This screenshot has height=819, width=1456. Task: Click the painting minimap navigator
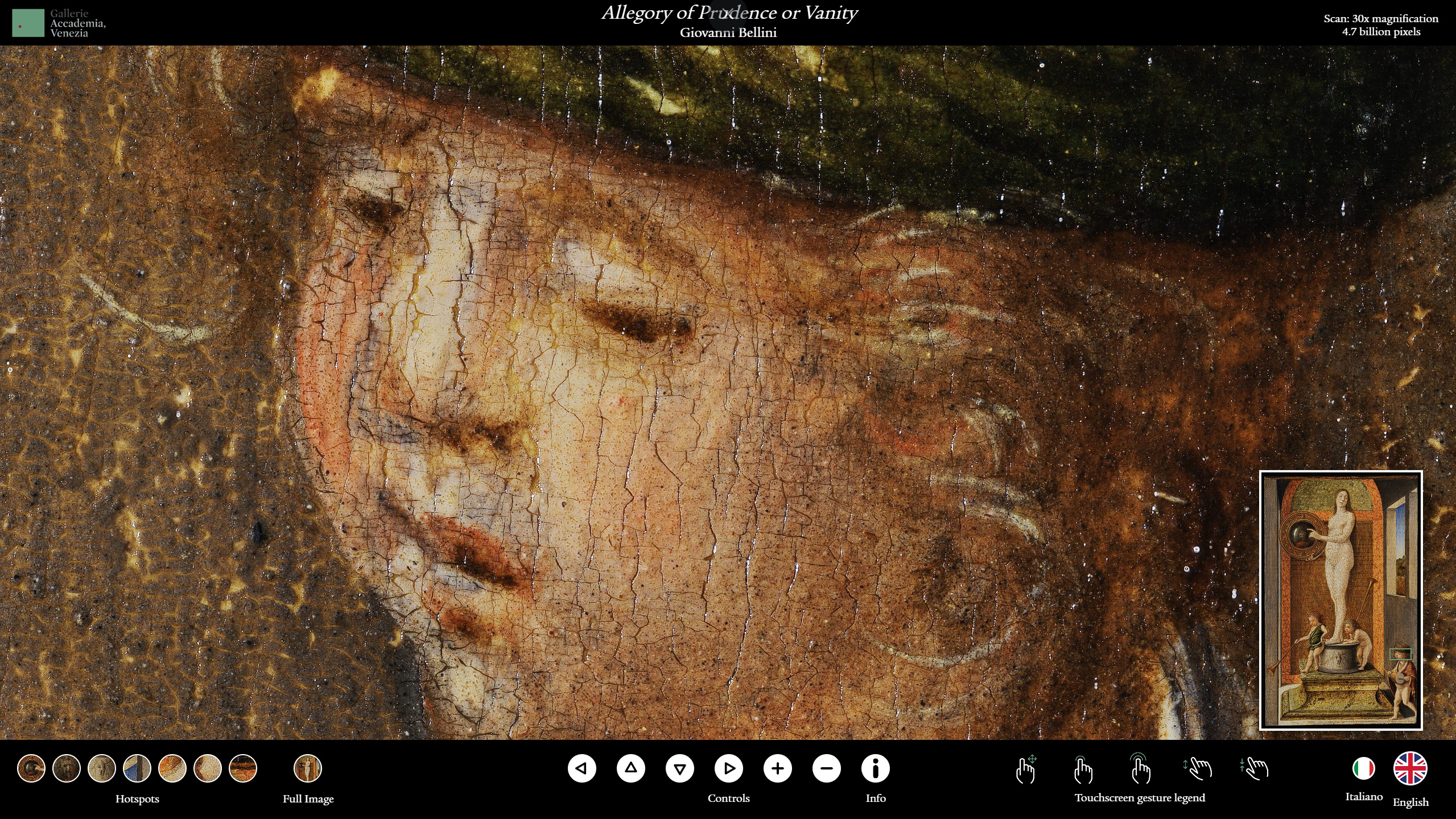[1340, 600]
